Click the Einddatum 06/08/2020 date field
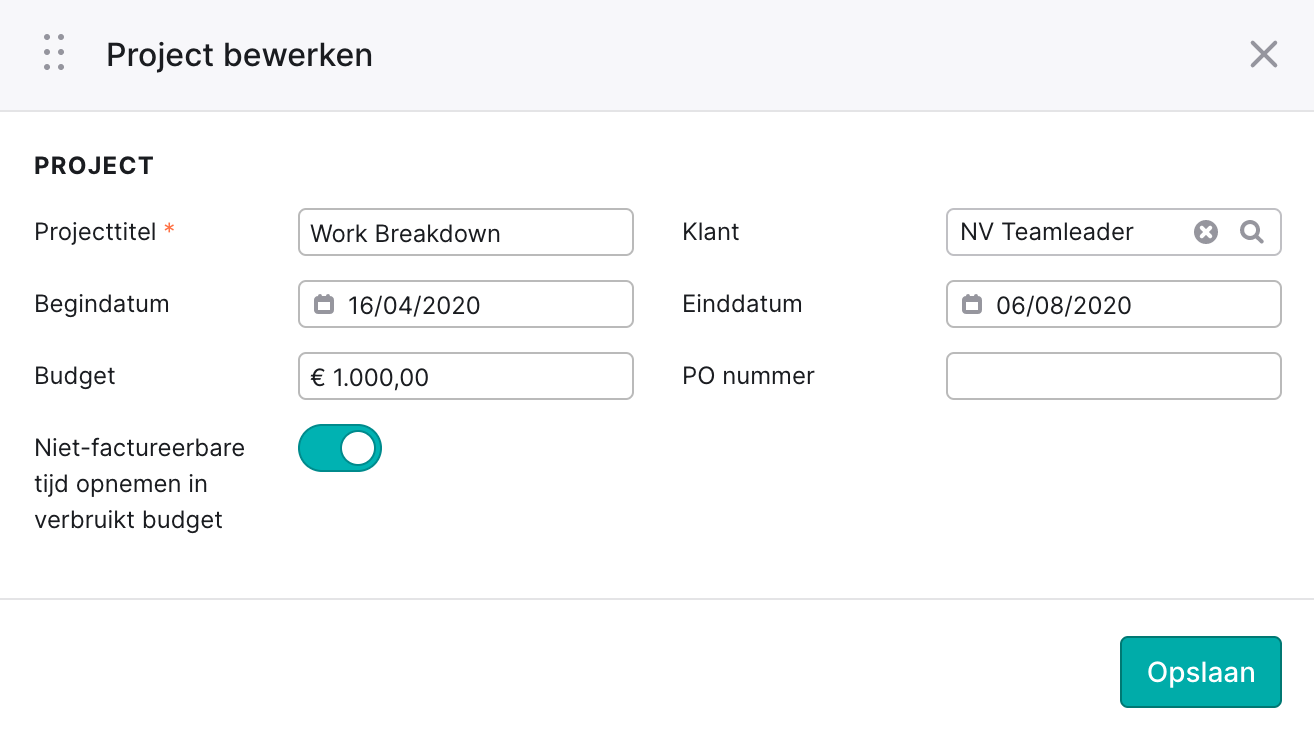The height and width of the screenshot is (740, 1314). (x=1114, y=304)
